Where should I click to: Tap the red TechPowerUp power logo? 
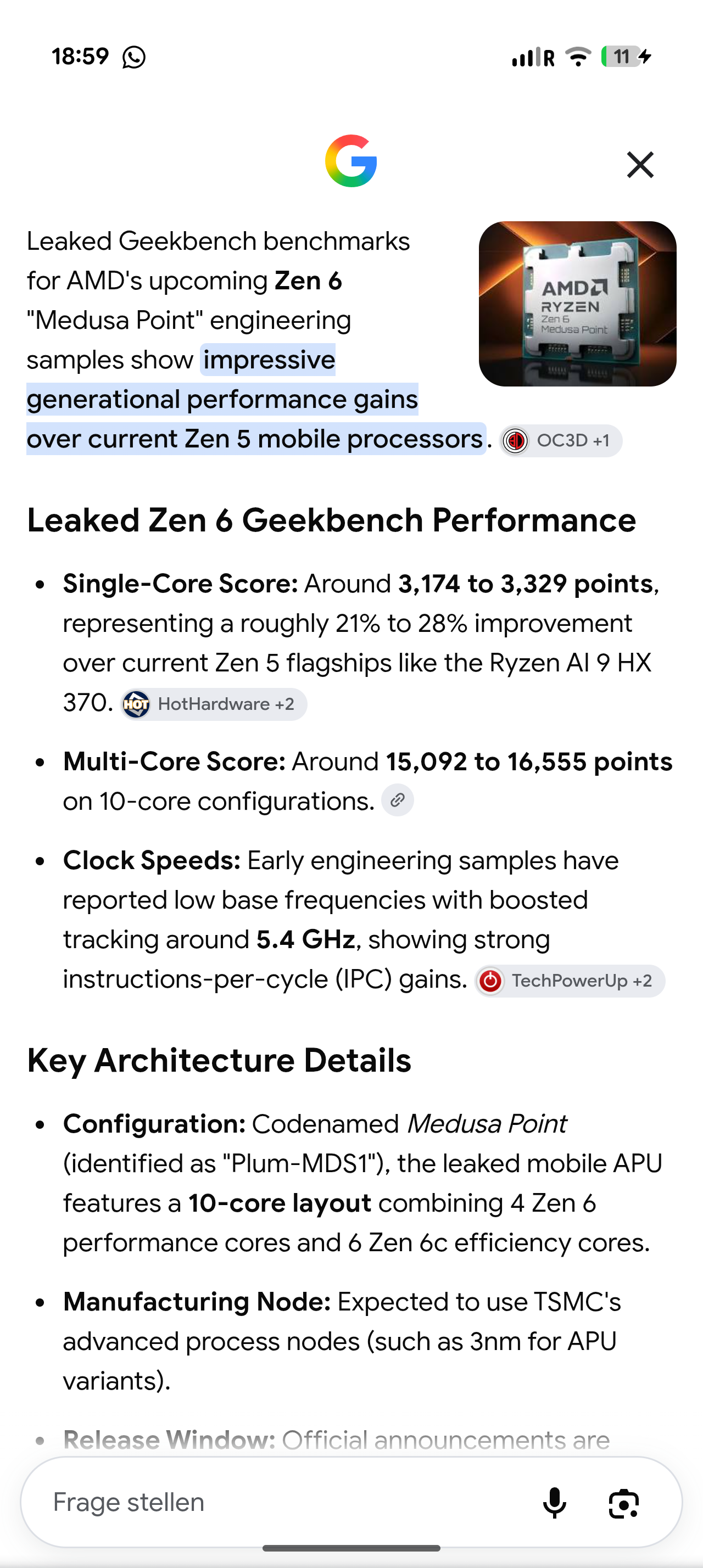click(490, 981)
